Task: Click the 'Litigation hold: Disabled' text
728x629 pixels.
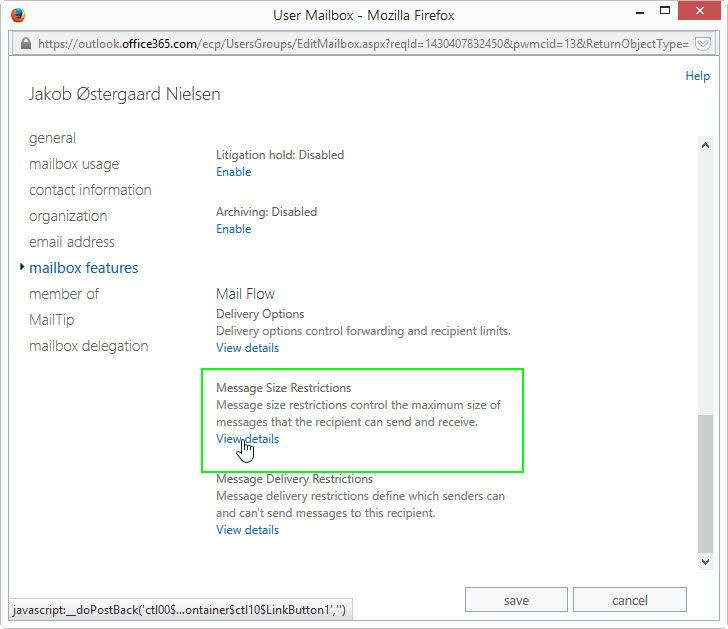Action: (x=280, y=155)
